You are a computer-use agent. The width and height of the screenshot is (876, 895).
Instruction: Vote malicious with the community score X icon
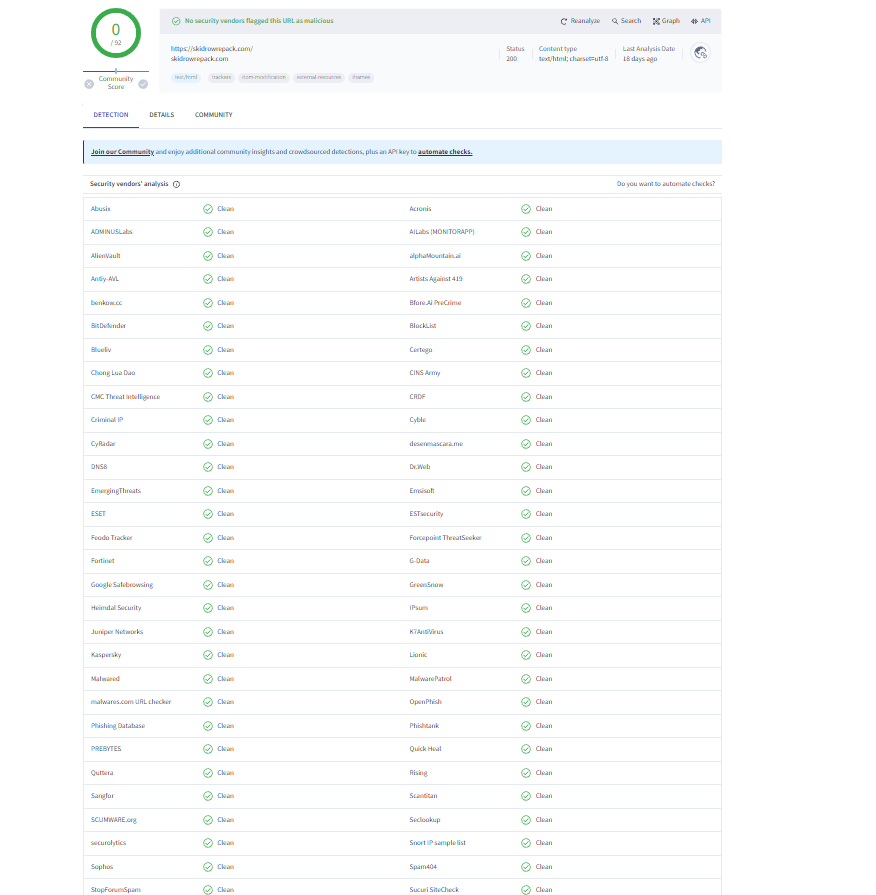[89, 84]
